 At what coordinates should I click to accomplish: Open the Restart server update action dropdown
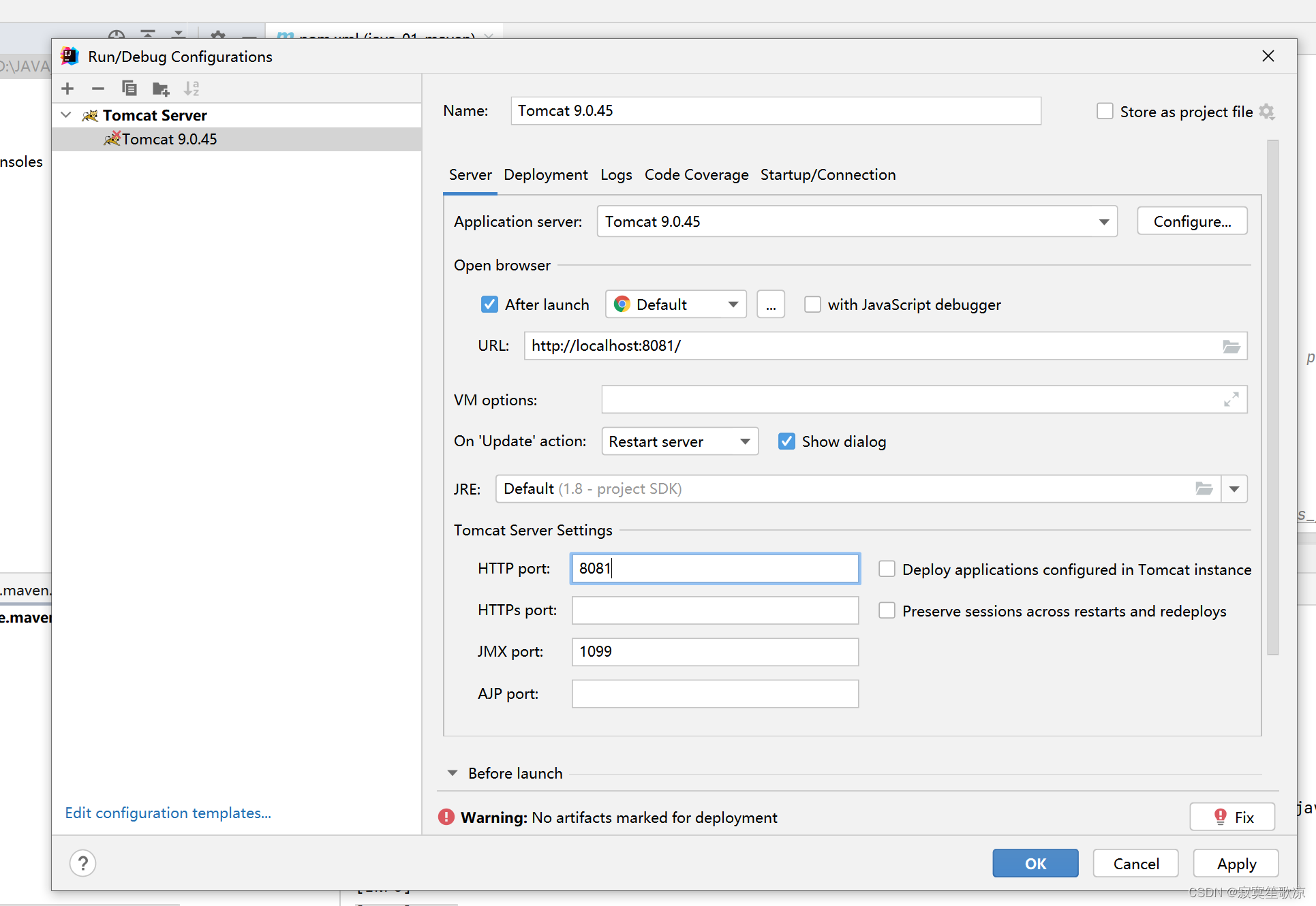pos(745,441)
